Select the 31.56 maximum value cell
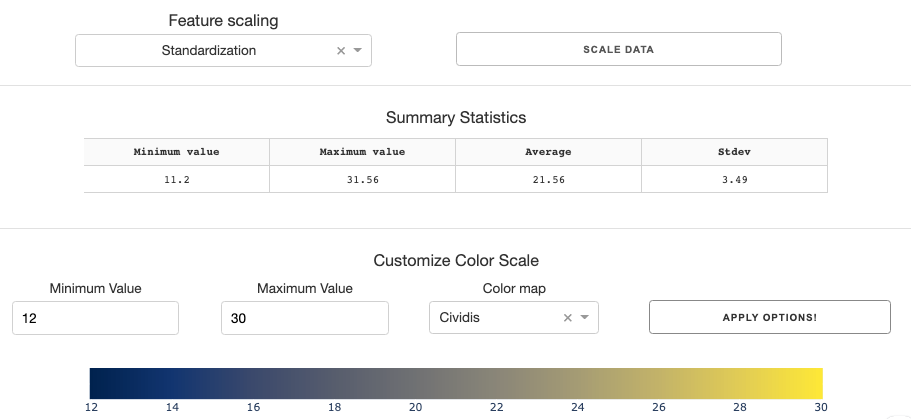The width and height of the screenshot is (911, 419). tap(363, 180)
